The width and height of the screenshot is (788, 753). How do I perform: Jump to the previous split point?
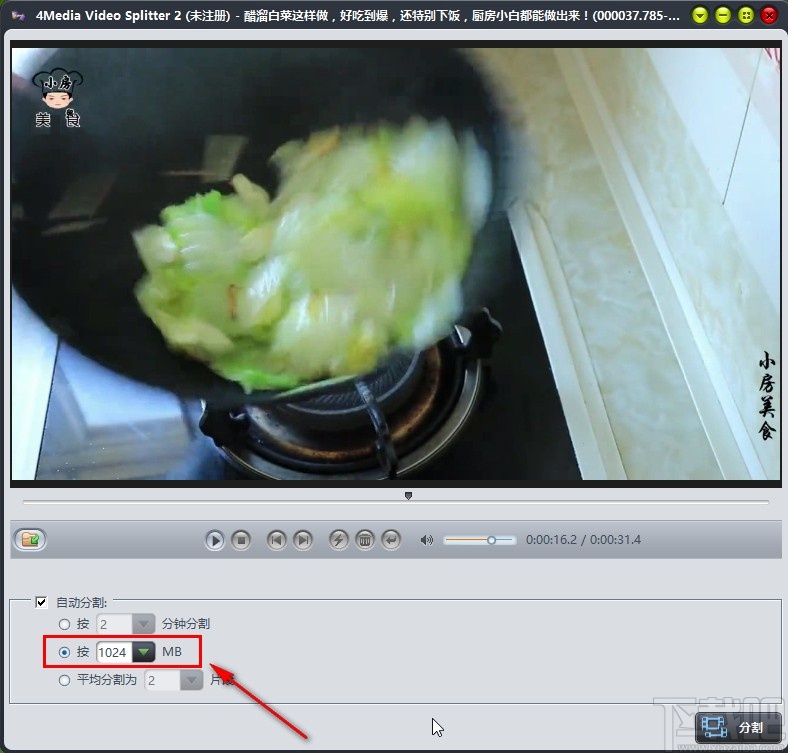point(276,540)
